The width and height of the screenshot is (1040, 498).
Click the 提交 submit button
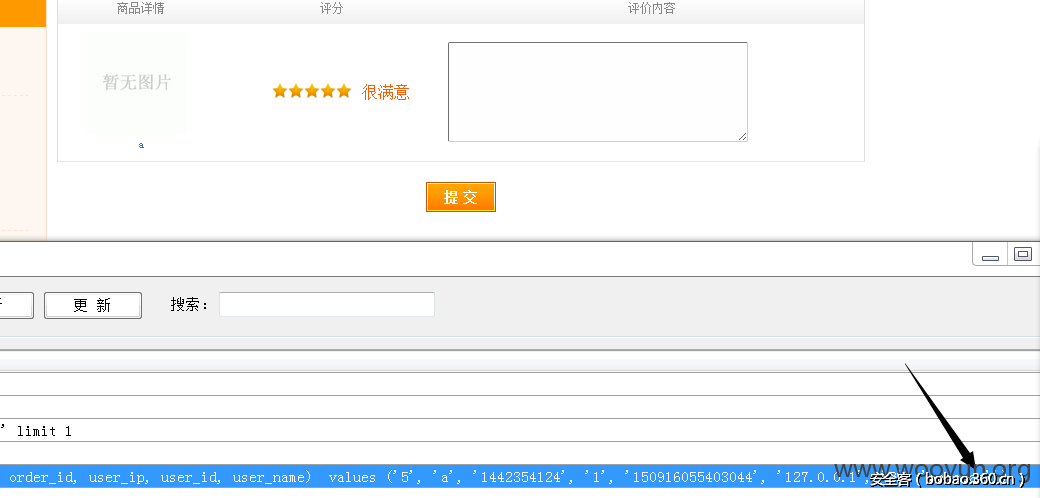460,197
